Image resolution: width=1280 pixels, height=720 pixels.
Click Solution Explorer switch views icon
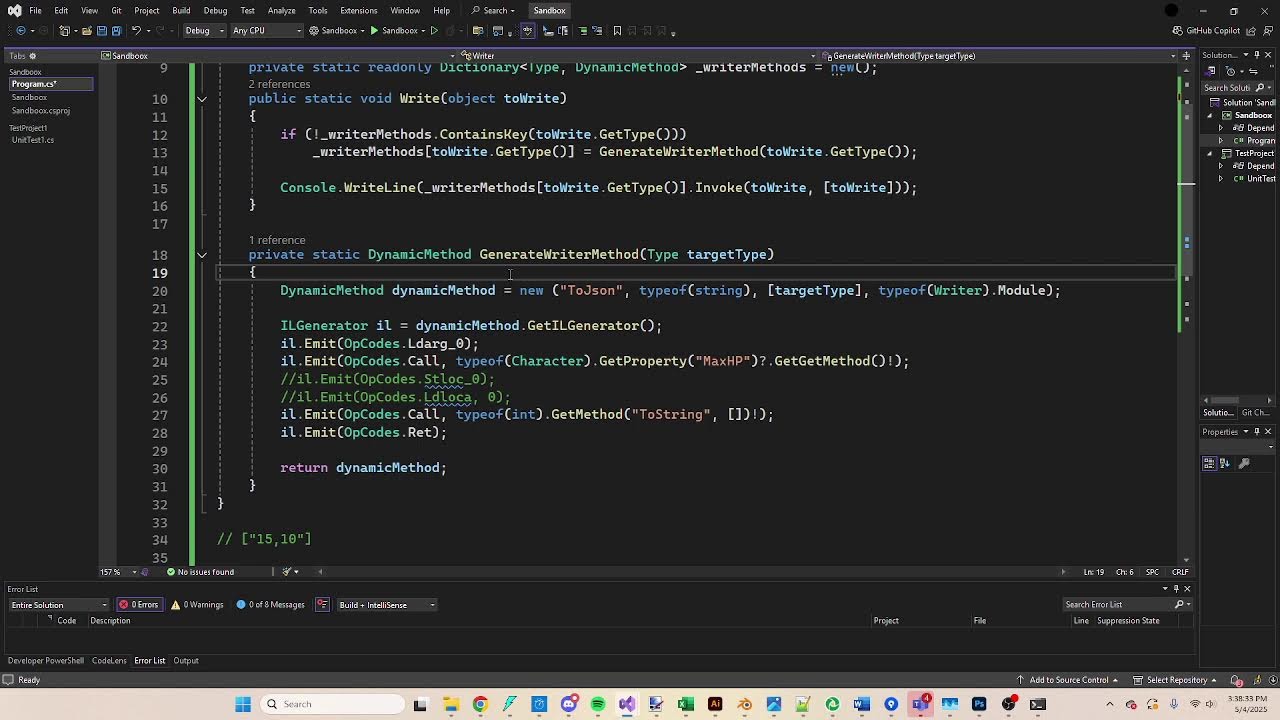click(1211, 72)
